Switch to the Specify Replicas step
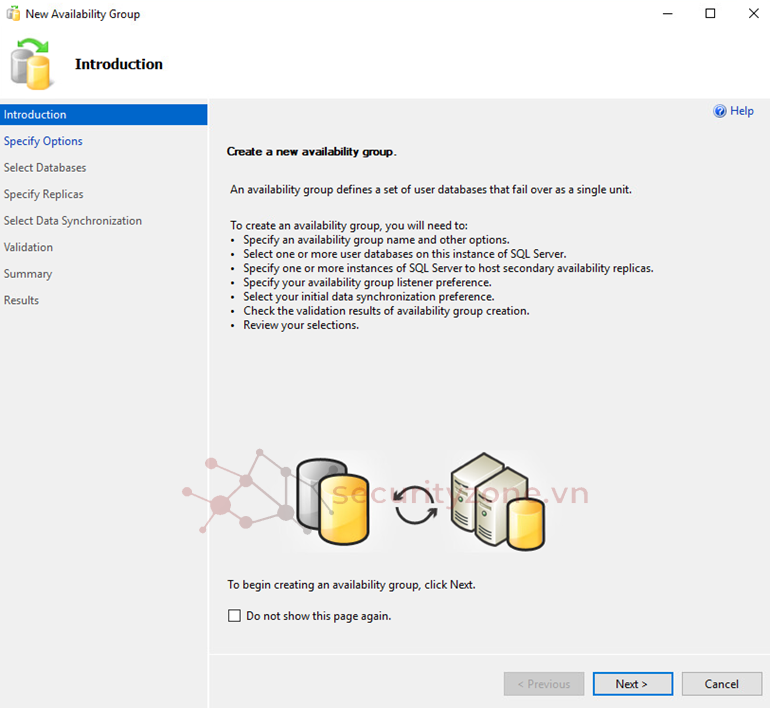This screenshot has width=770, height=708. 44,194
